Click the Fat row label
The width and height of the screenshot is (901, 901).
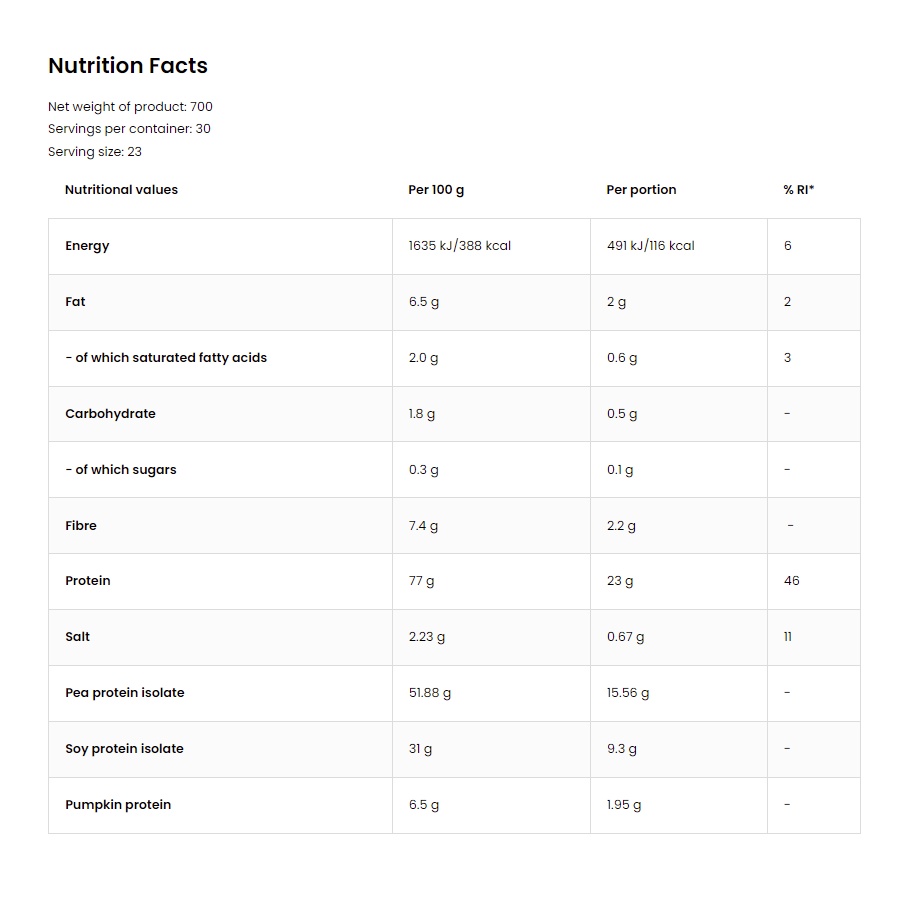point(75,302)
